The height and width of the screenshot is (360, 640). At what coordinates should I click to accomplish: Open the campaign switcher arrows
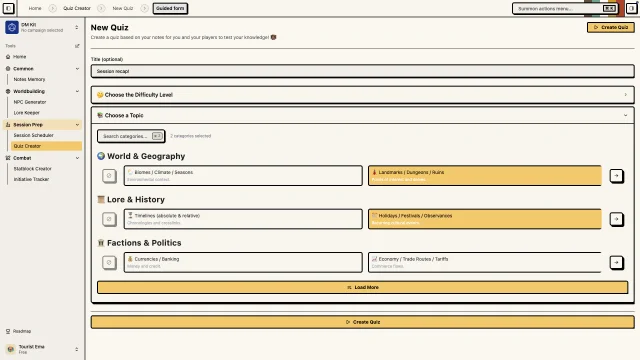pos(77,27)
